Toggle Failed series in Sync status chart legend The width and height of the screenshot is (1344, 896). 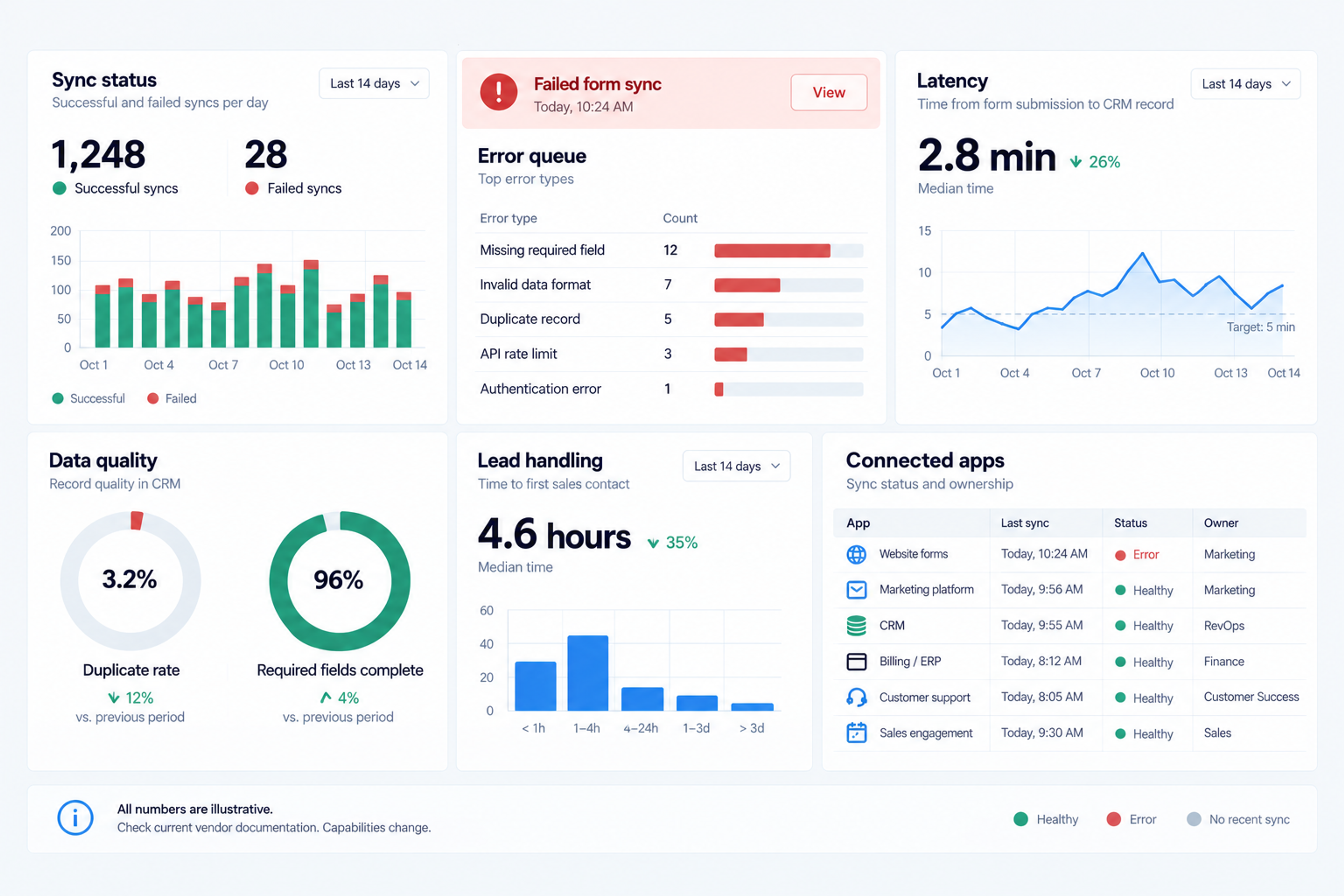click(172, 399)
